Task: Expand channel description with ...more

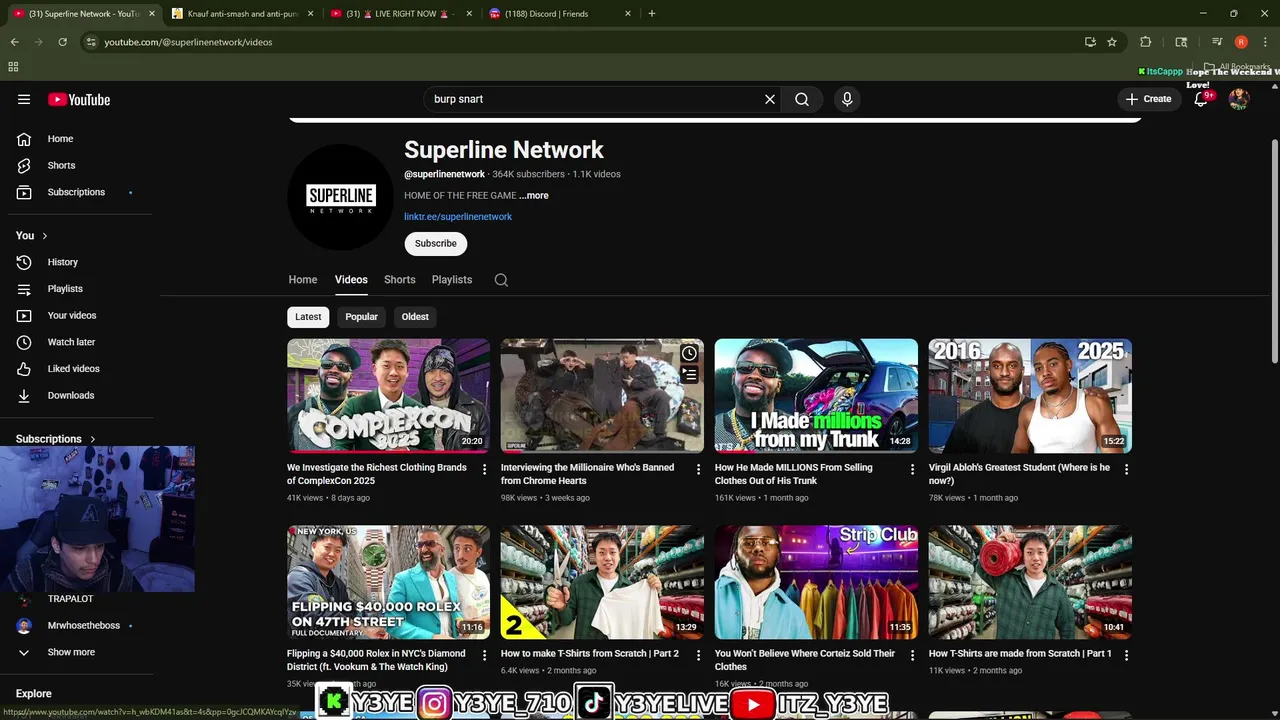Action: point(534,196)
